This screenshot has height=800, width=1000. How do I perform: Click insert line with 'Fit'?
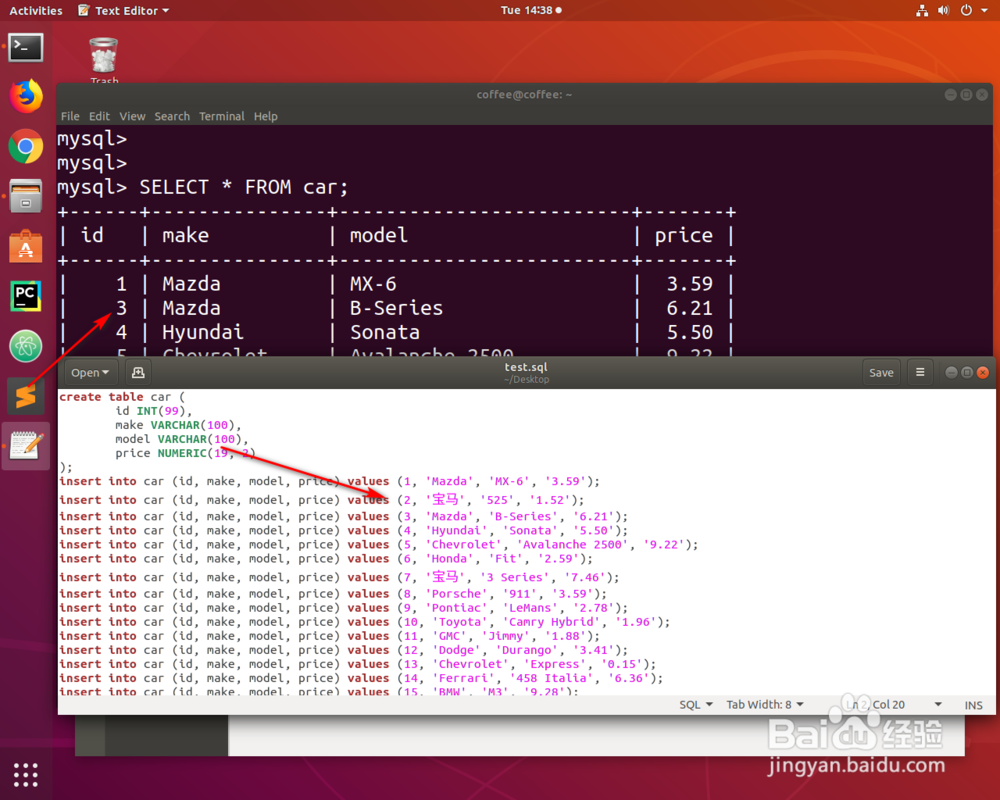pyautogui.click(x=326, y=558)
